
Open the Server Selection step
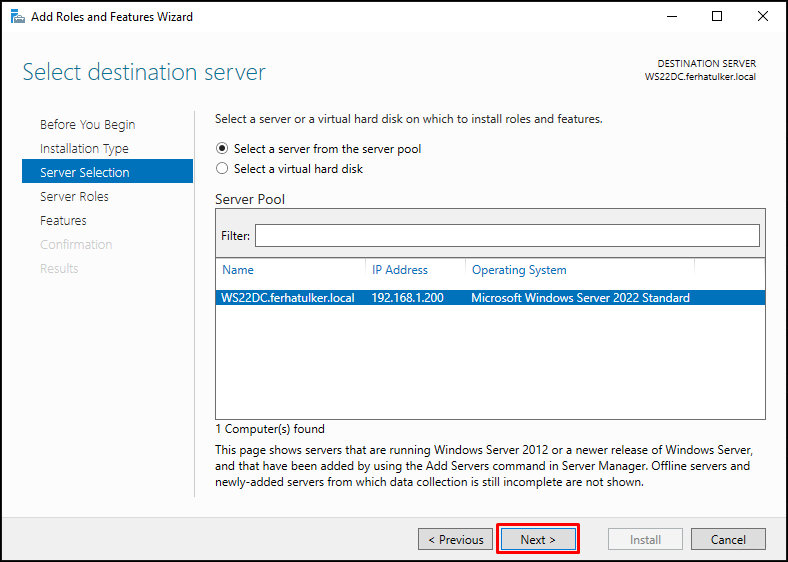[x=84, y=173]
